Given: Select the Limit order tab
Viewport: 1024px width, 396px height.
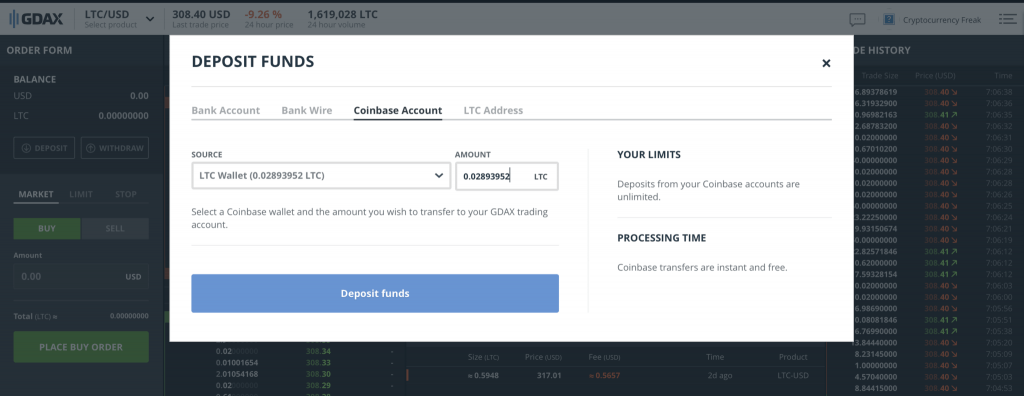Looking at the screenshot, I should click(81, 195).
